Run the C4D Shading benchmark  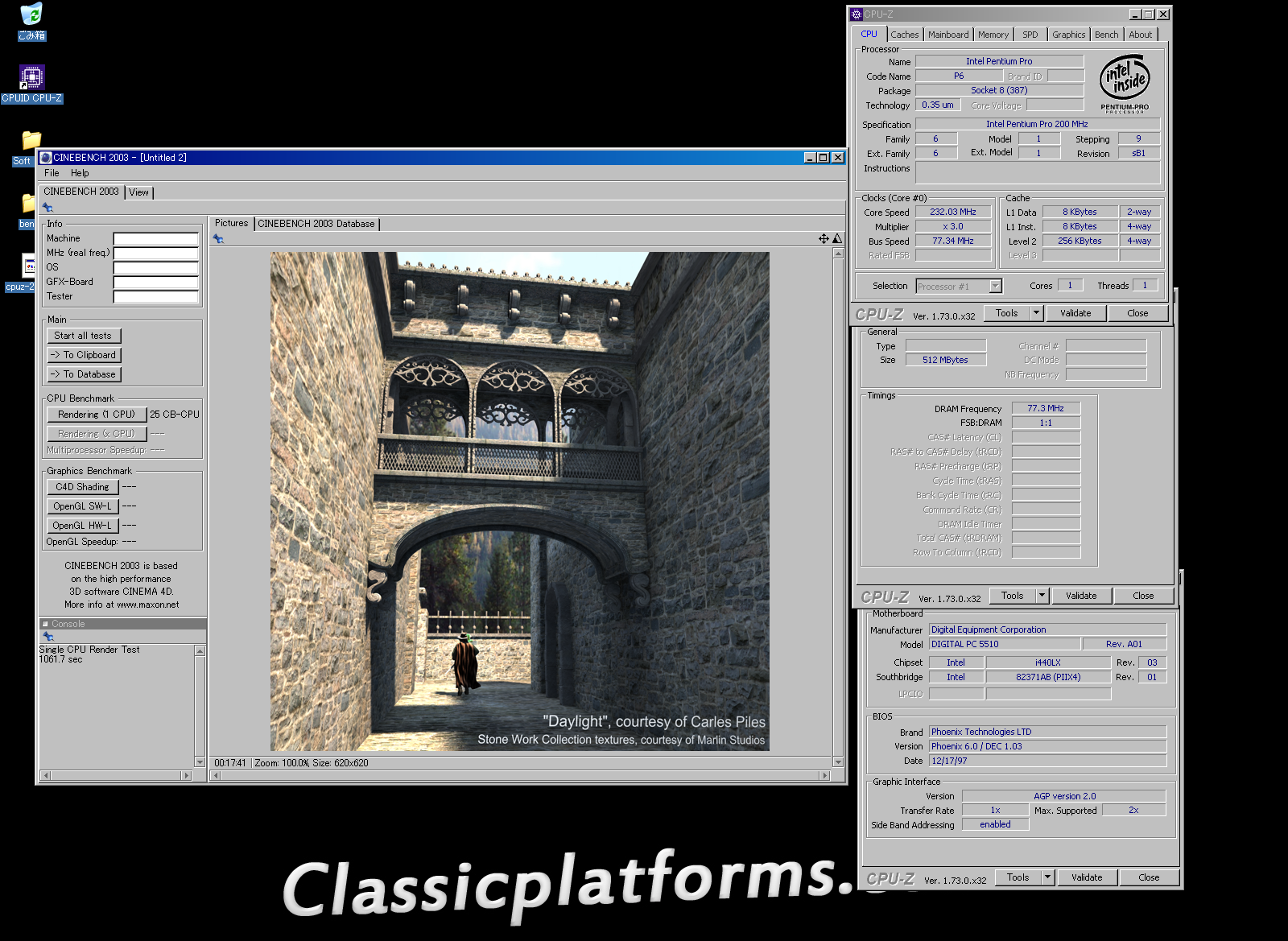[x=82, y=487]
